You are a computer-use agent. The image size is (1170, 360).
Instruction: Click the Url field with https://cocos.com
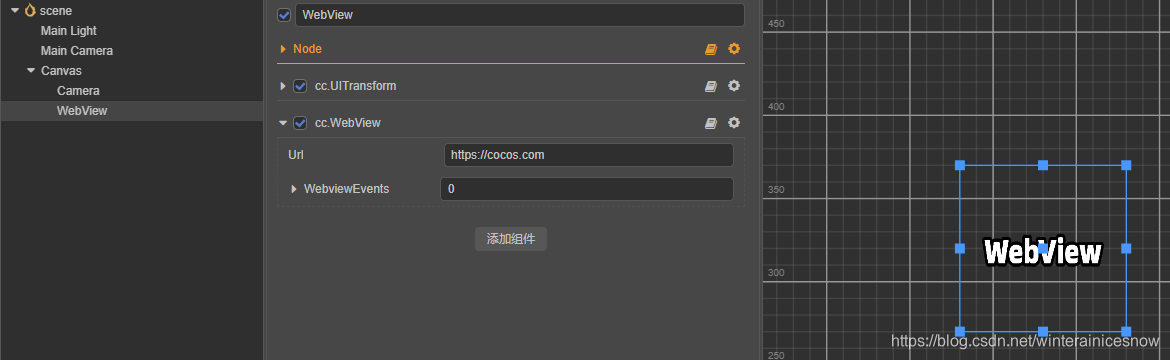coord(589,155)
